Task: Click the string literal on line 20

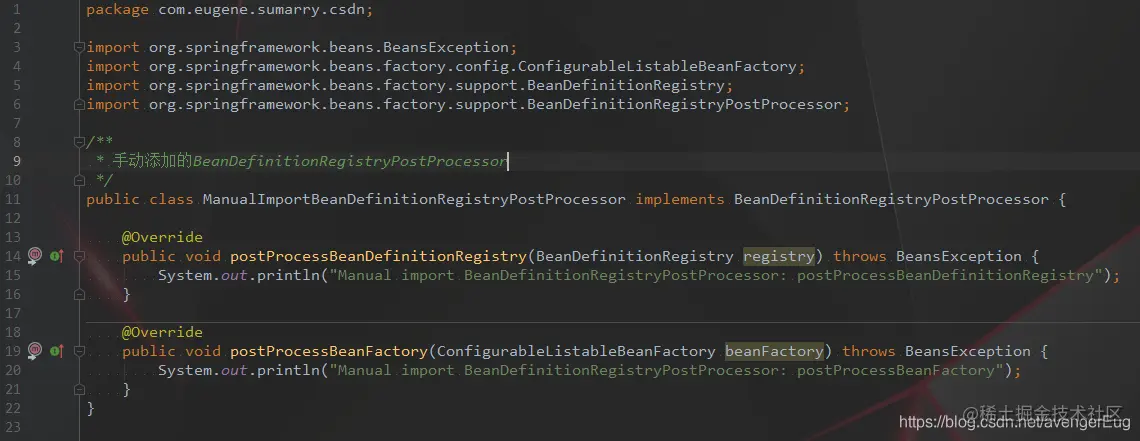Action: (x=667, y=370)
